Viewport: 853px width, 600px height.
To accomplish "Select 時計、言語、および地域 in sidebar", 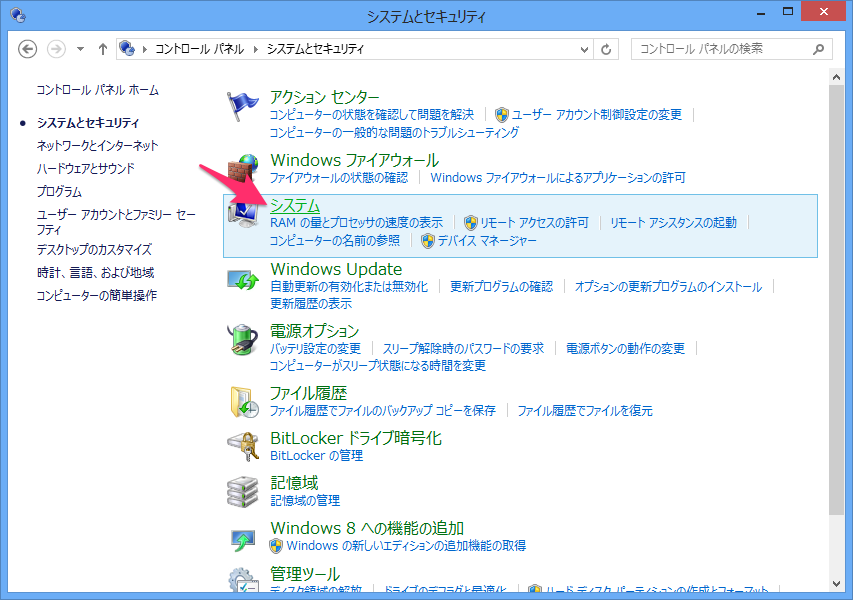I will pos(96,272).
